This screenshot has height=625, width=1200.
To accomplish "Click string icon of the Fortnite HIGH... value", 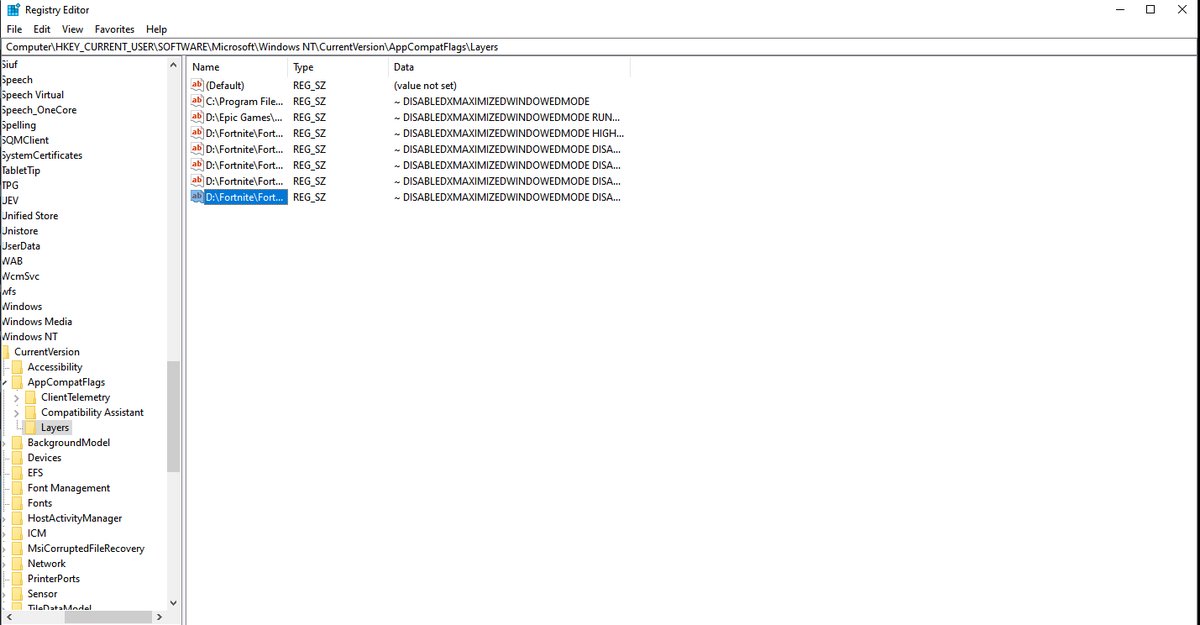I will [x=197, y=133].
